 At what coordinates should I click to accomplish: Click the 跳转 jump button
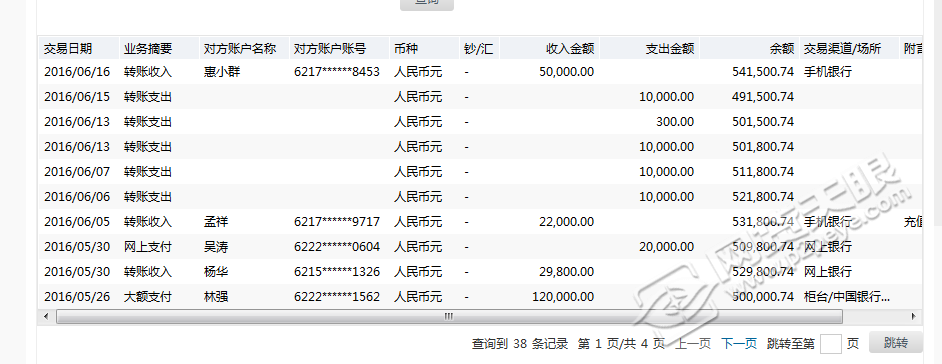point(895,343)
